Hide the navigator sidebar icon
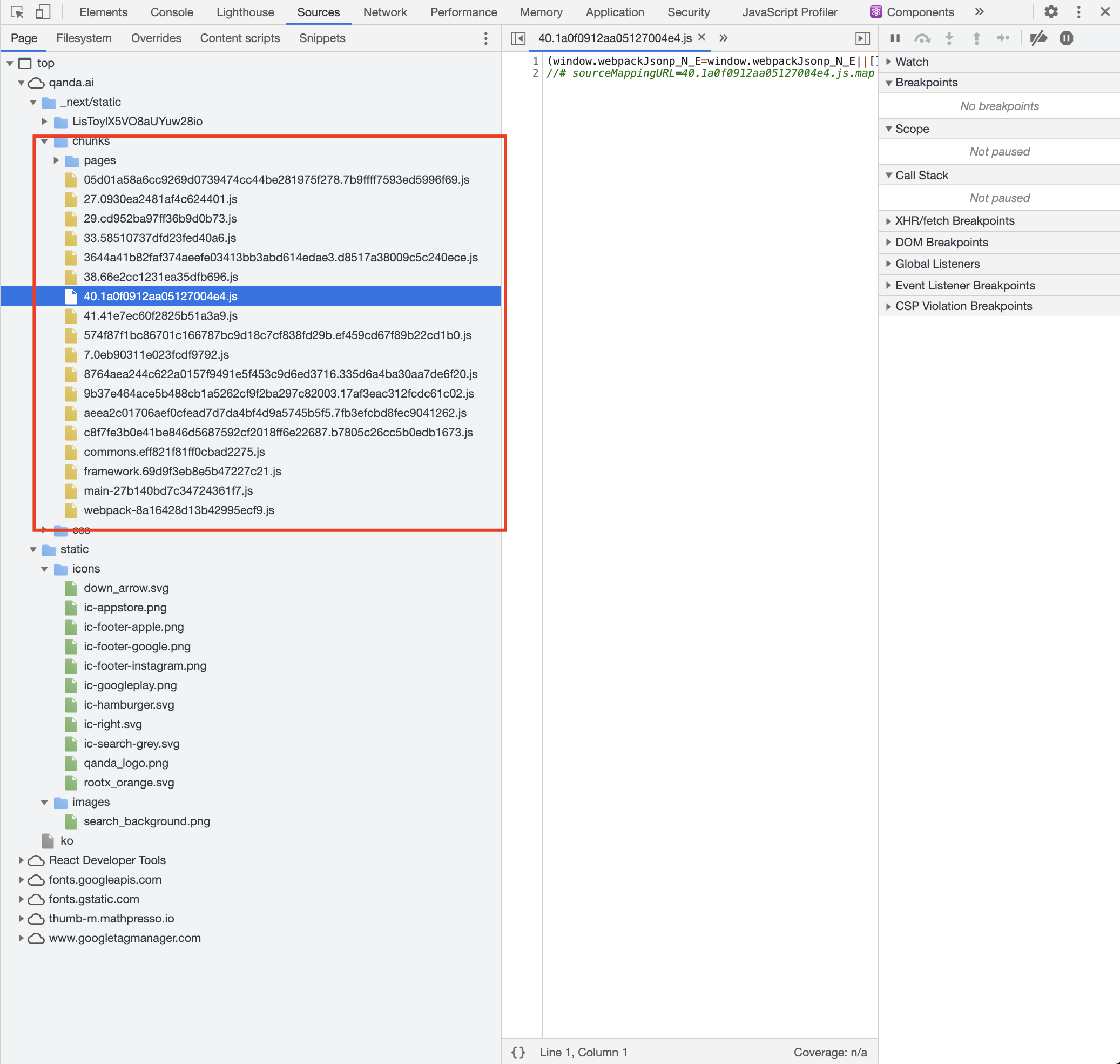 tap(518, 38)
